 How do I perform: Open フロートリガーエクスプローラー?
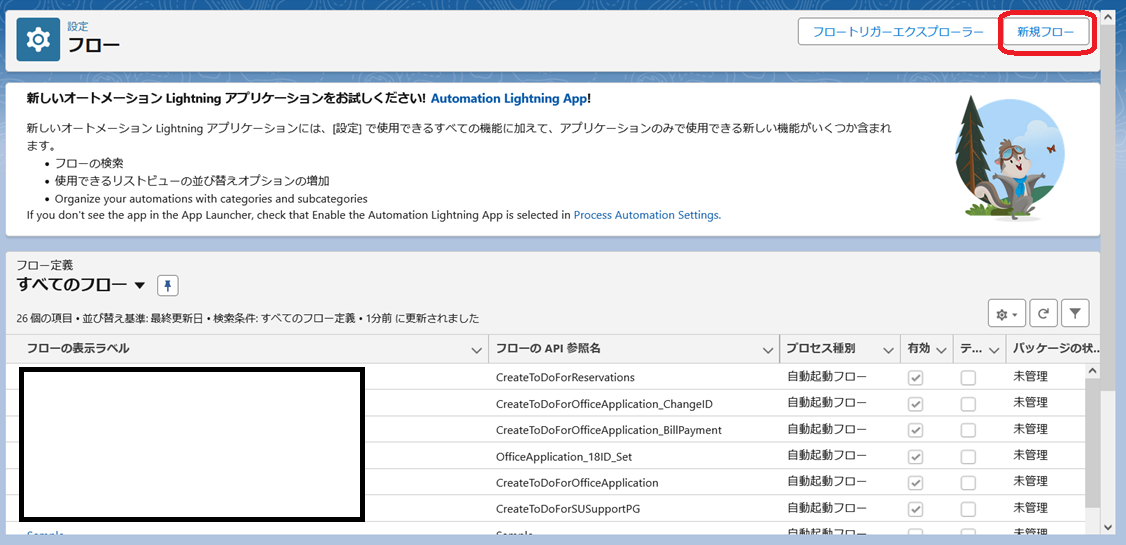click(898, 32)
